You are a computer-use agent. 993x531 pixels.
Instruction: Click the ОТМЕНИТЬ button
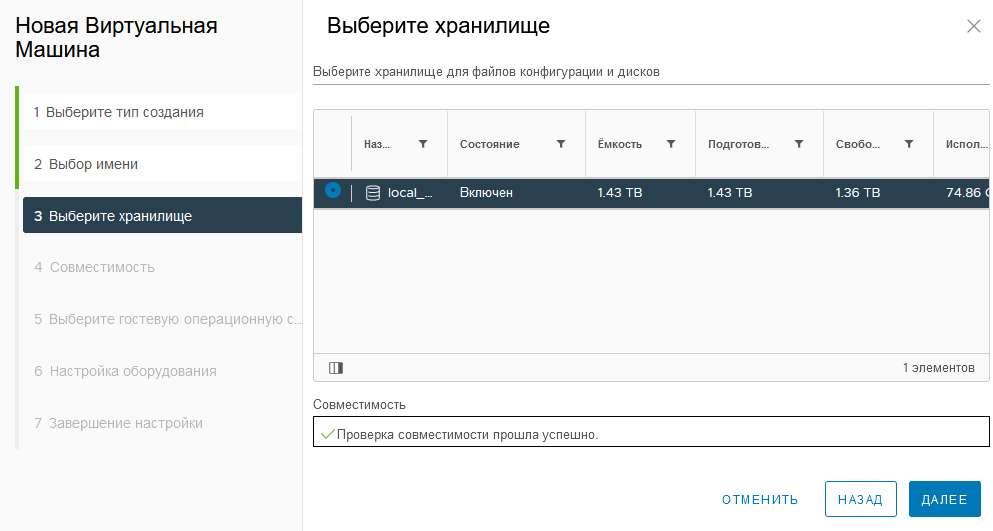point(760,499)
